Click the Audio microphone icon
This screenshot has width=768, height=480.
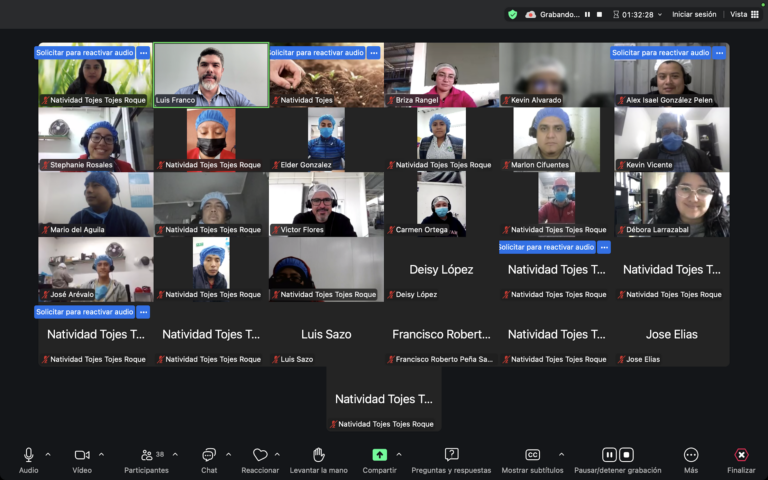[28, 455]
